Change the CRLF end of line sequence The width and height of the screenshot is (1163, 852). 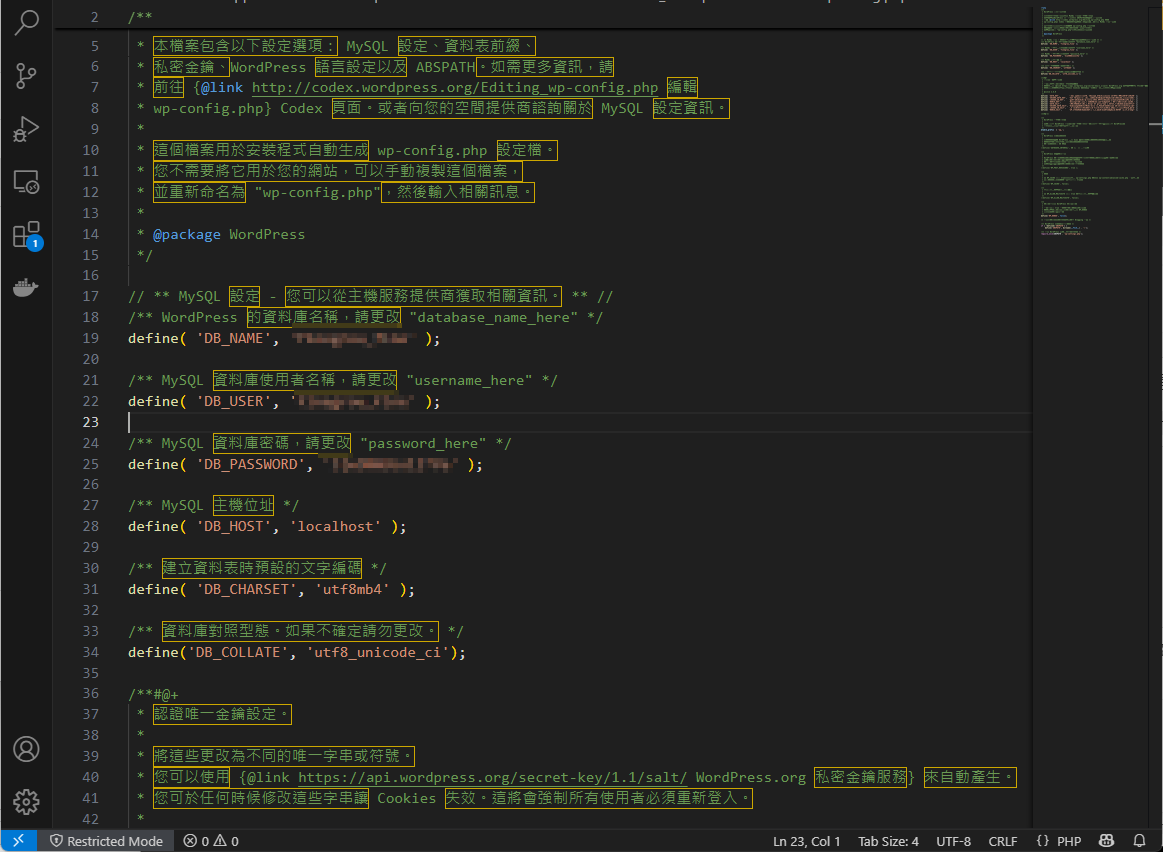point(1003,841)
